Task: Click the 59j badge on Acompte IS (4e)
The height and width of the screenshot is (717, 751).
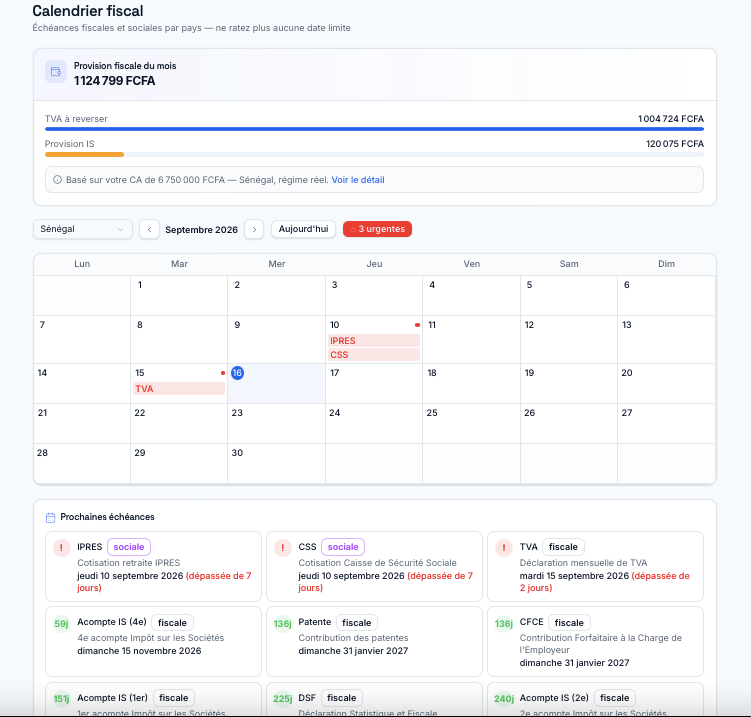Action: pyautogui.click(x=61, y=624)
